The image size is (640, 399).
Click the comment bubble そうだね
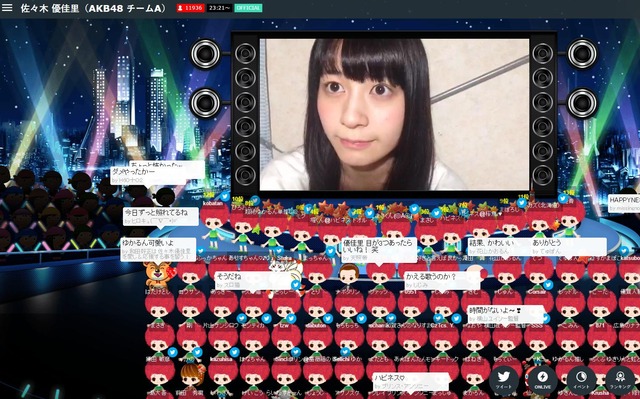[253, 280]
